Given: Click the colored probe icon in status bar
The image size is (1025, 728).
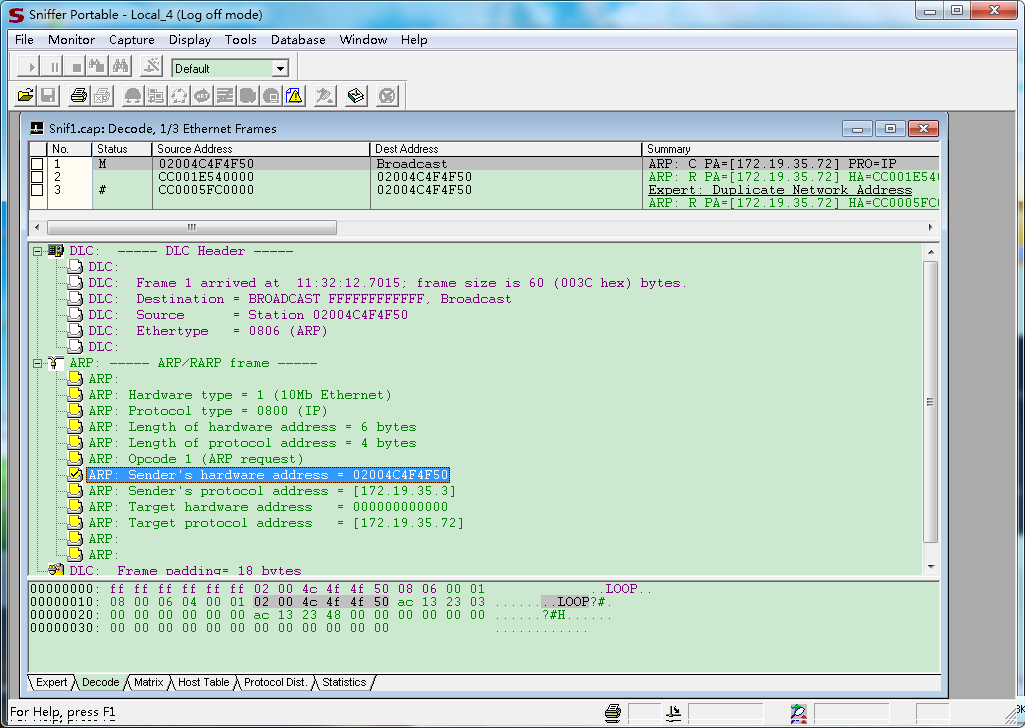Looking at the screenshot, I should tap(798, 713).
